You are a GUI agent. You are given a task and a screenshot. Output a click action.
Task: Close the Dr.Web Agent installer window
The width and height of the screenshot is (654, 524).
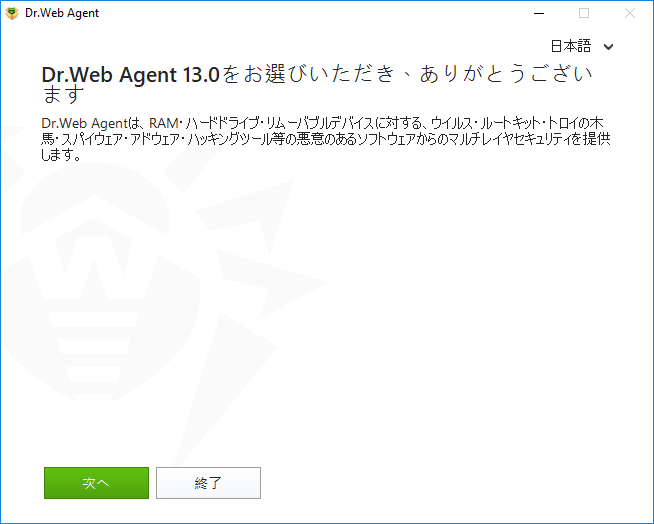[630, 13]
